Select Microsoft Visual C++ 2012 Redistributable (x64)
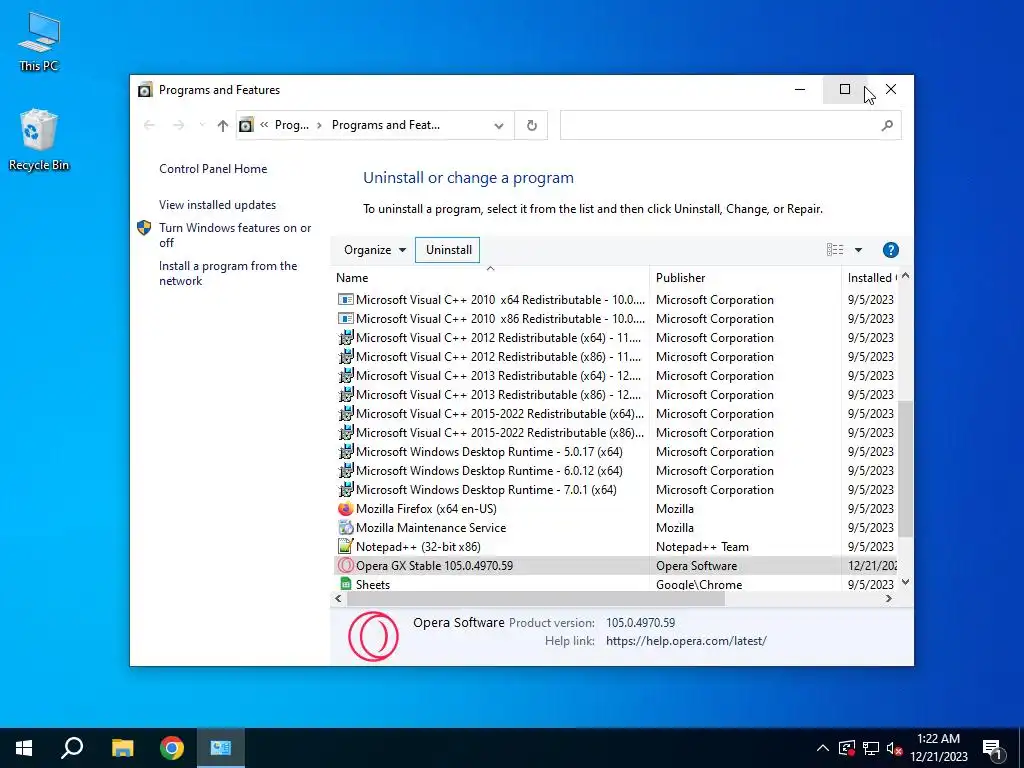Image resolution: width=1024 pixels, height=768 pixels. (498, 338)
